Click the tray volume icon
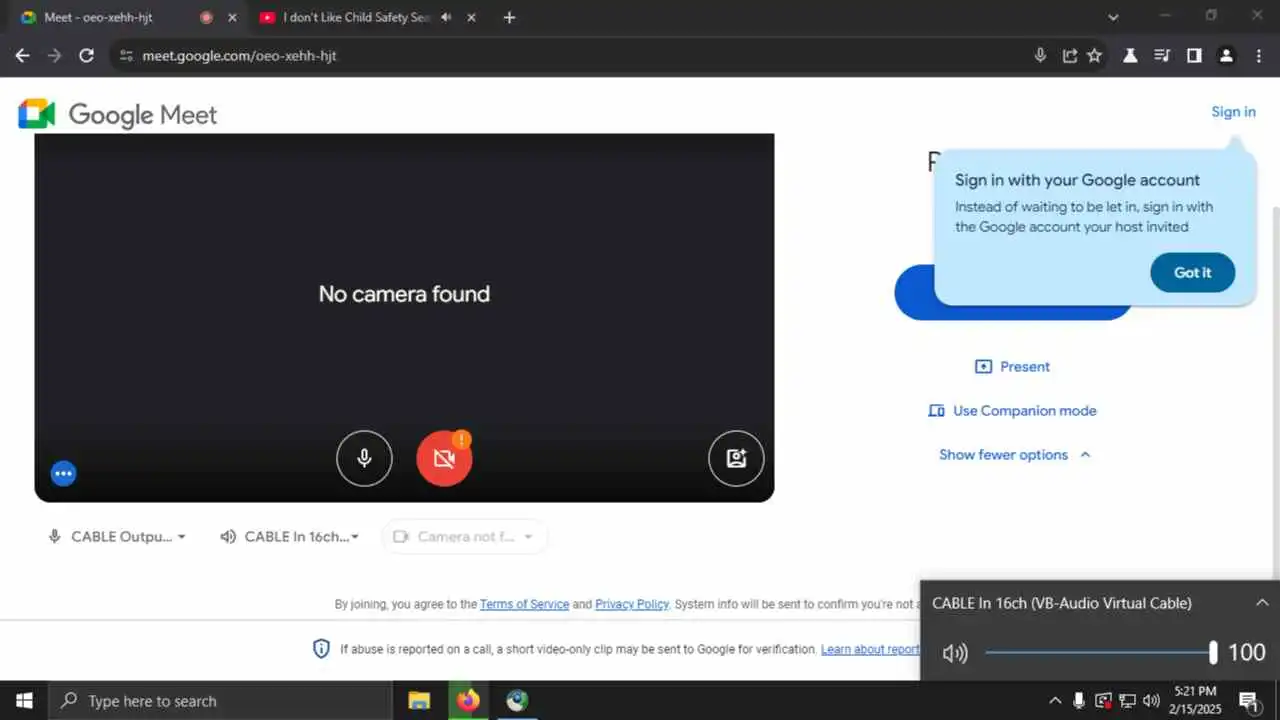 tap(1151, 701)
